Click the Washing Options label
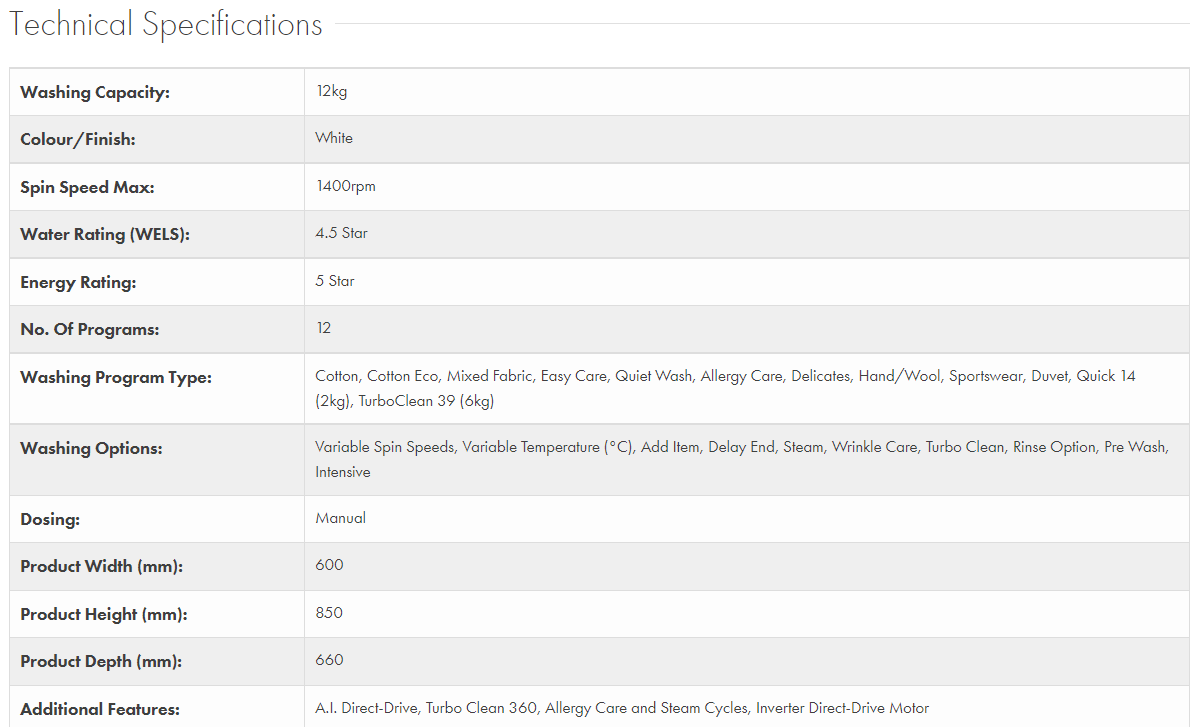 (x=91, y=448)
